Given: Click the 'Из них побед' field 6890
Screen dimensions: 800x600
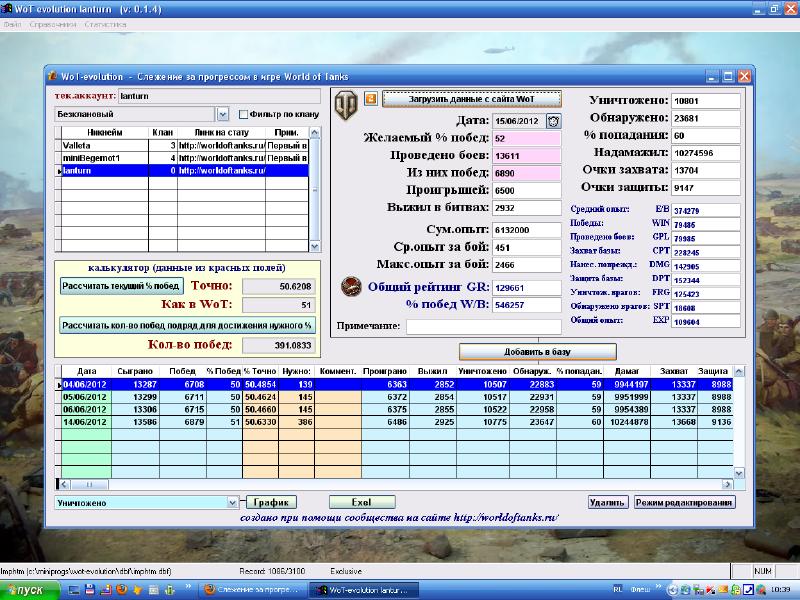Looking at the screenshot, I should (527, 173).
